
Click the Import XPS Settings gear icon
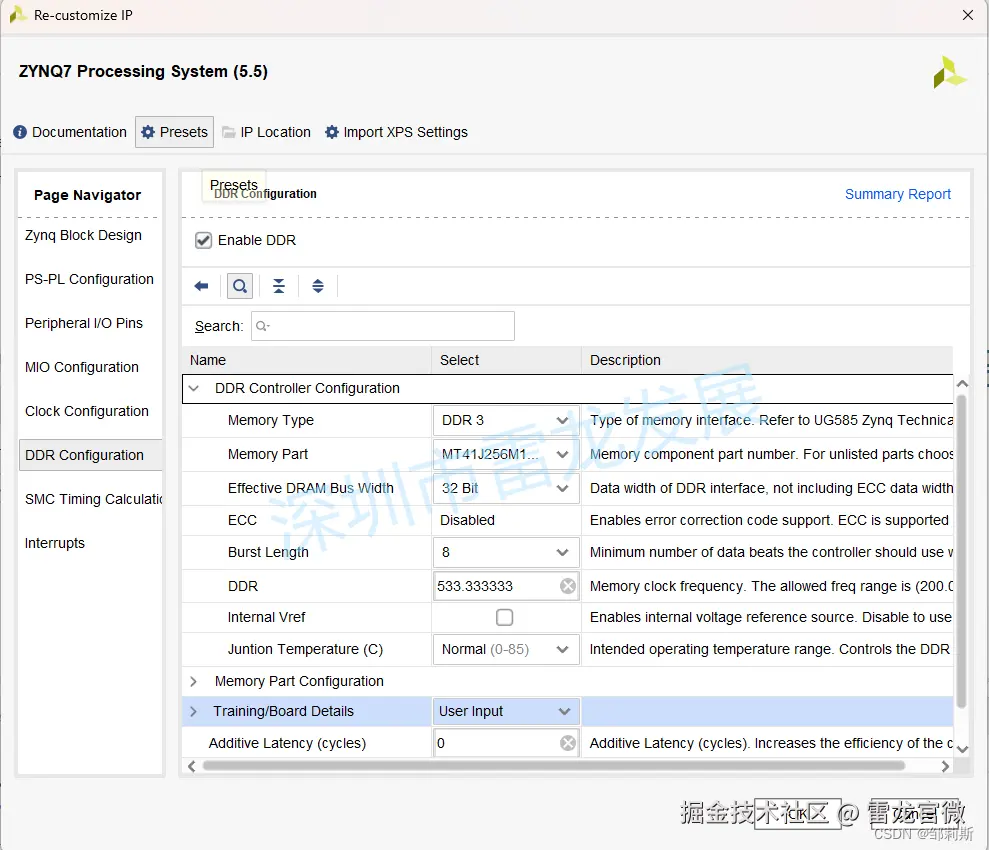coord(332,132)
